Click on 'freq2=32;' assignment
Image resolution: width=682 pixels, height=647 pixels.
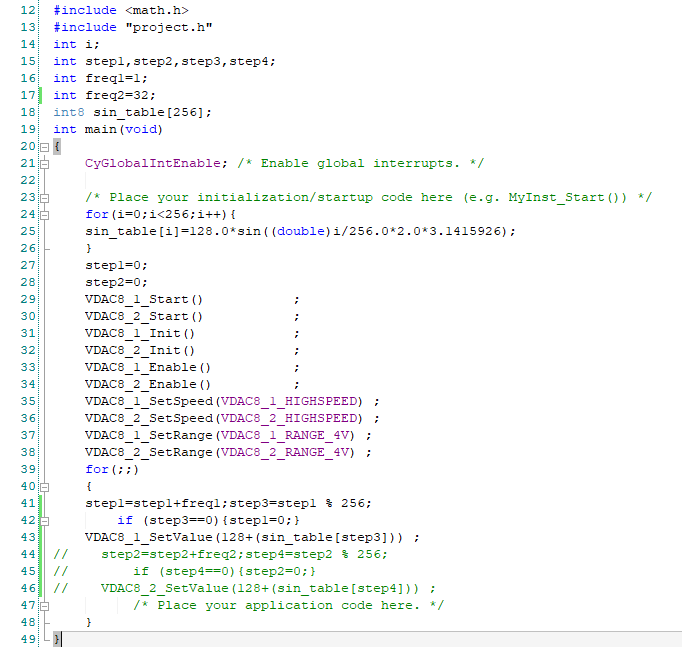(120, 96)
